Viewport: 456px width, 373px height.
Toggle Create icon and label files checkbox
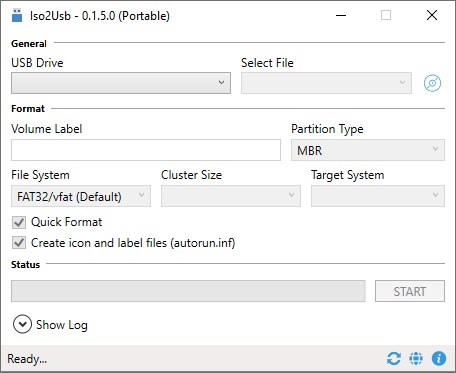pyautogui.click(x=19, y=243)
